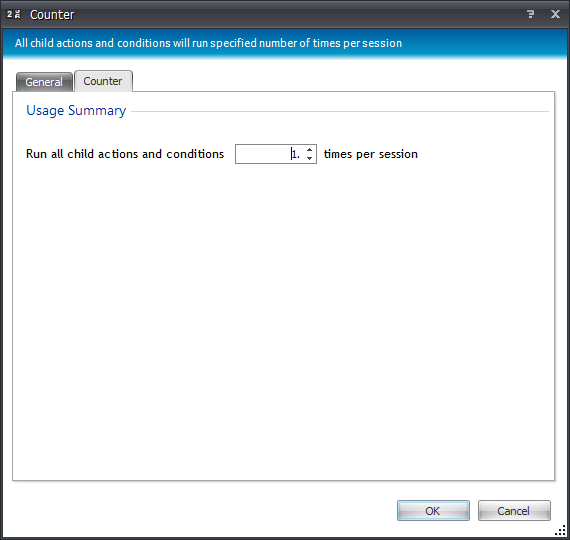570x540 pixels.
Task: Click the 'times per session' label
Action: (371, 154)
